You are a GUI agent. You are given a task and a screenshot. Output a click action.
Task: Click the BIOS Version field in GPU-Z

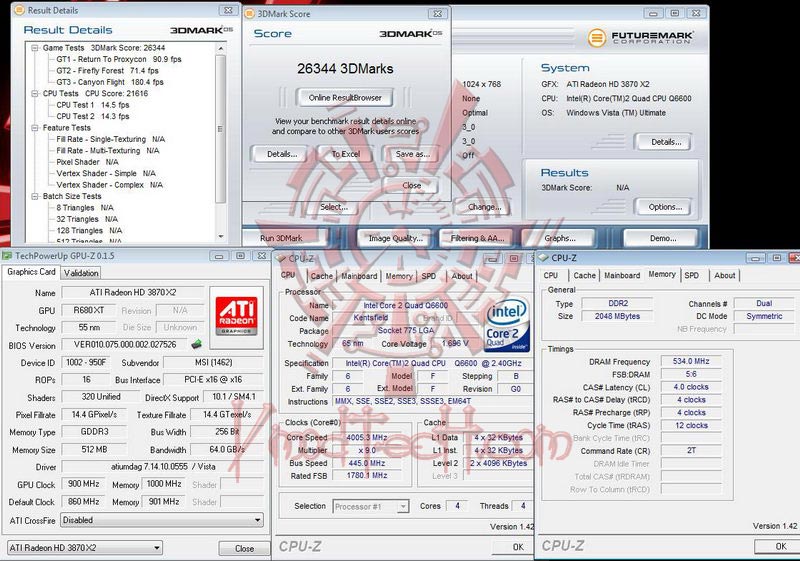(125, 345)
